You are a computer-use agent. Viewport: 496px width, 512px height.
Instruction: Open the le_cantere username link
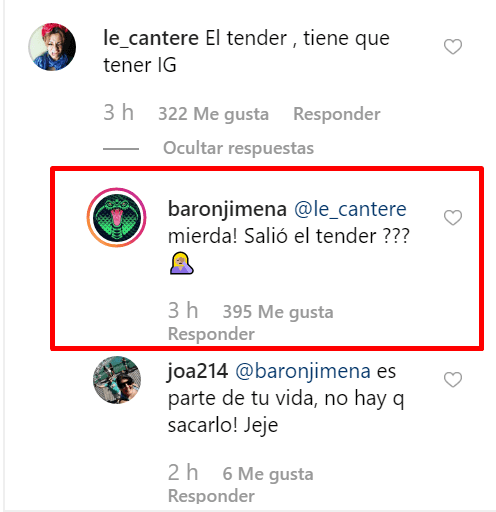[151, 38]
